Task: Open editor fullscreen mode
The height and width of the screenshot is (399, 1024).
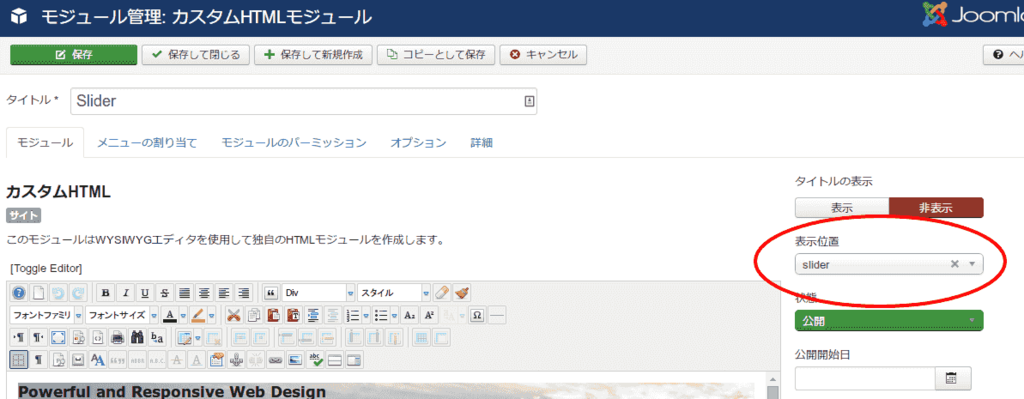Action: [58, 338]
